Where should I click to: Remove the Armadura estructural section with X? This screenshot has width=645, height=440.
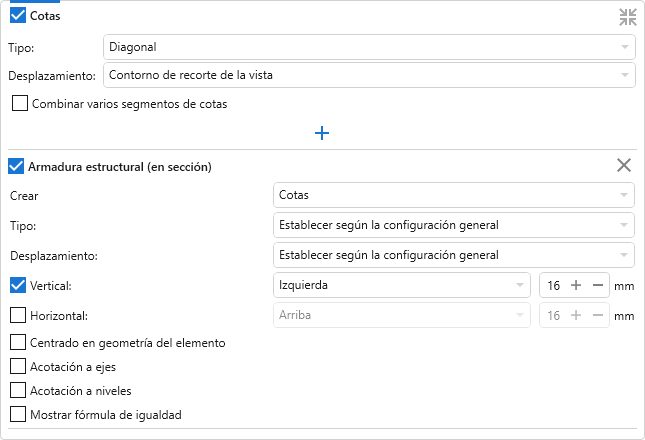pyautogui.click(x=624, y=166)
